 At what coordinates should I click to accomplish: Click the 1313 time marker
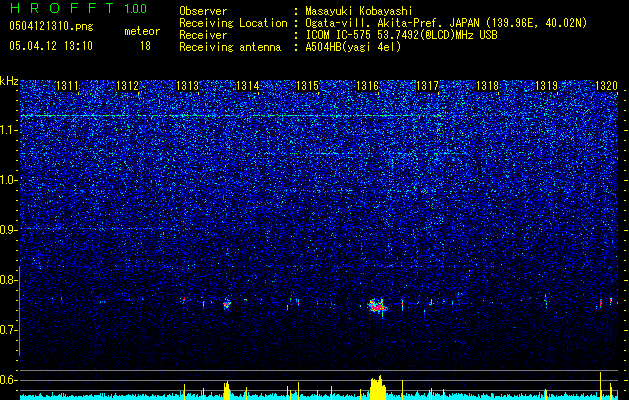(x=187, y=85)
